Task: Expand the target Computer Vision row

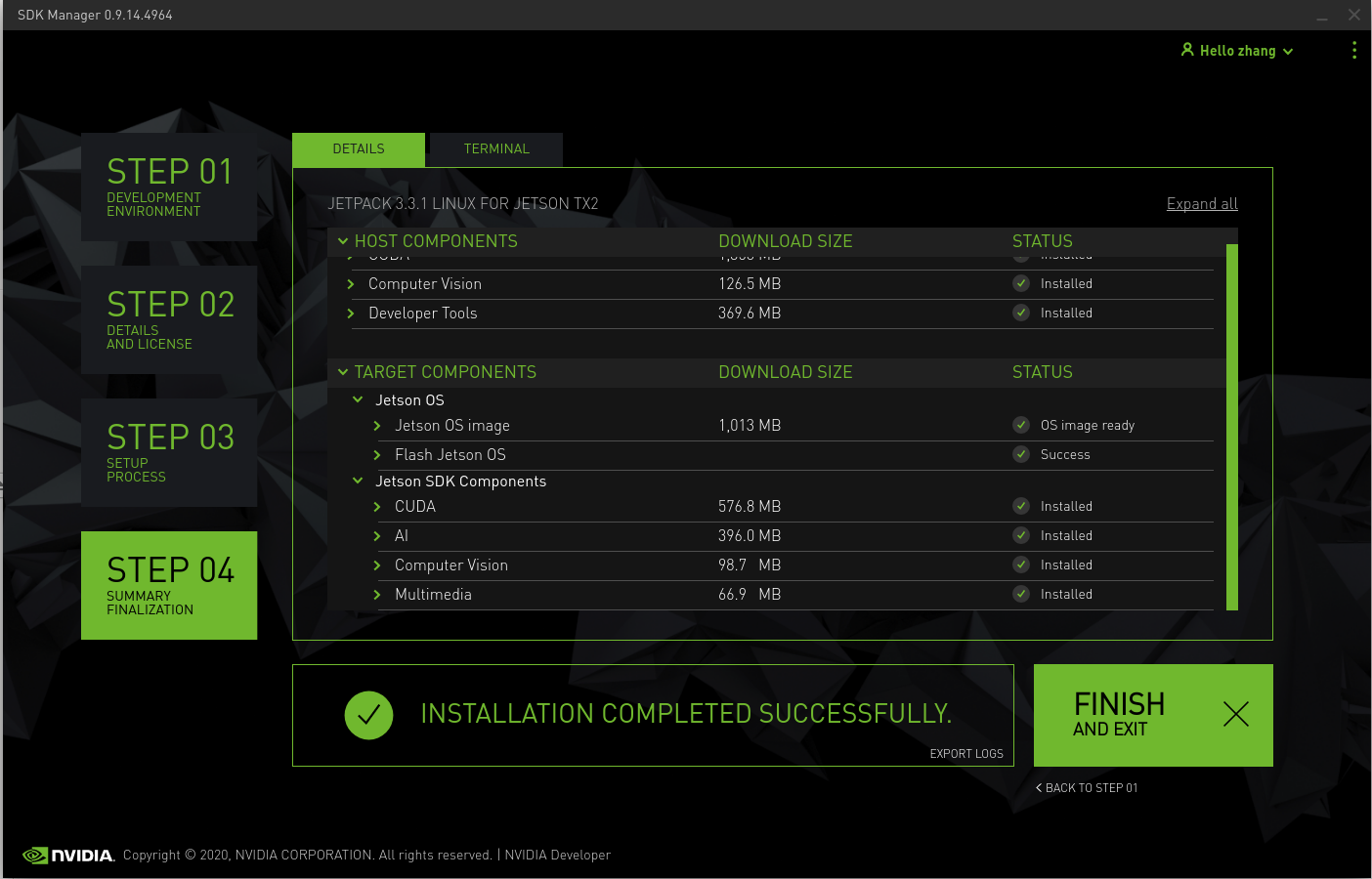Action: pos(377,565)
